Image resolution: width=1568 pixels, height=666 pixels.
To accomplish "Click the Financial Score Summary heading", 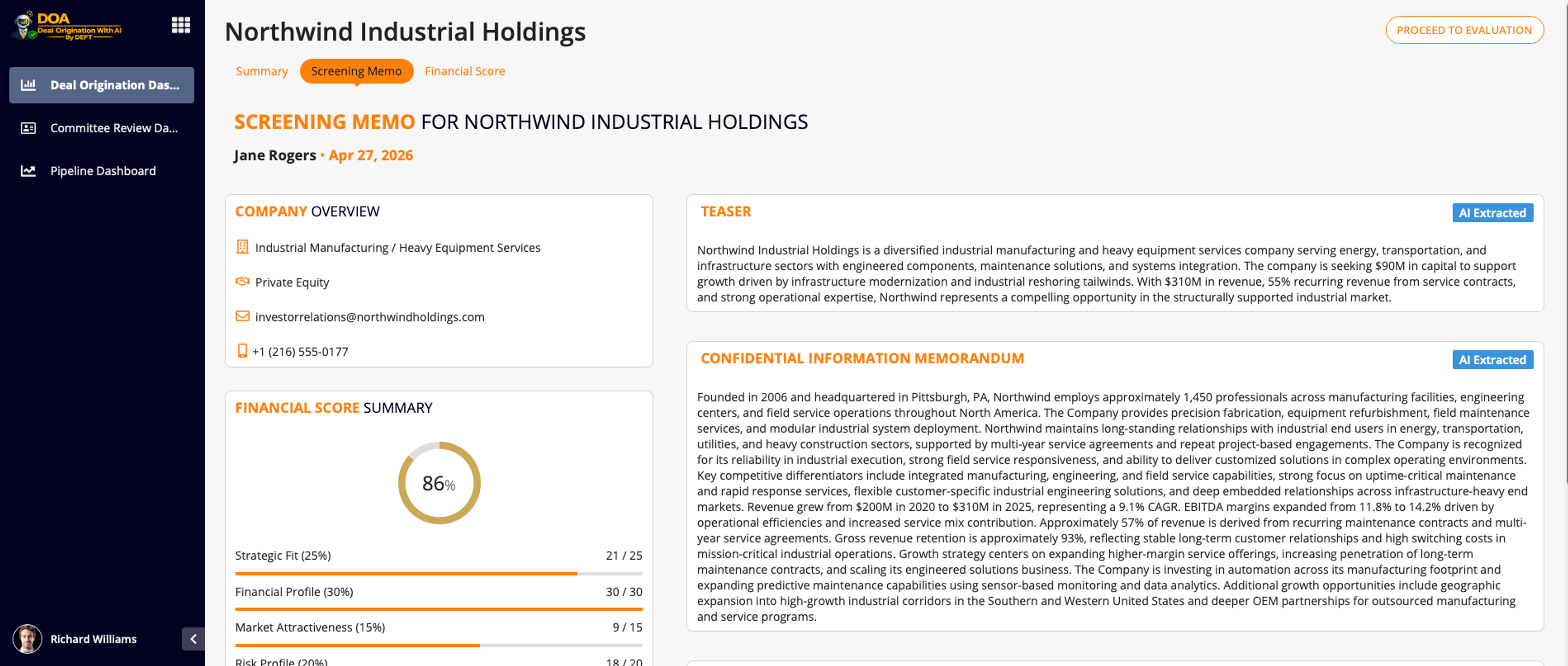I will coord(334,408).
